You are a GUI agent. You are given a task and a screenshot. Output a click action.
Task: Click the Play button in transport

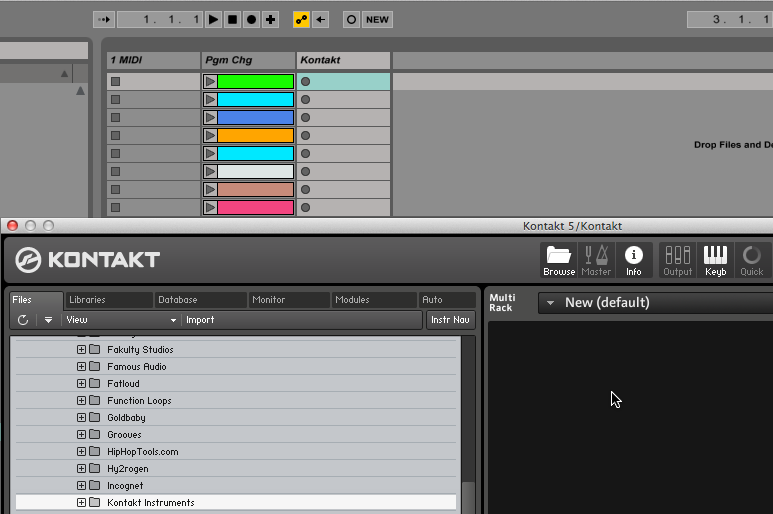coord(213,20)
